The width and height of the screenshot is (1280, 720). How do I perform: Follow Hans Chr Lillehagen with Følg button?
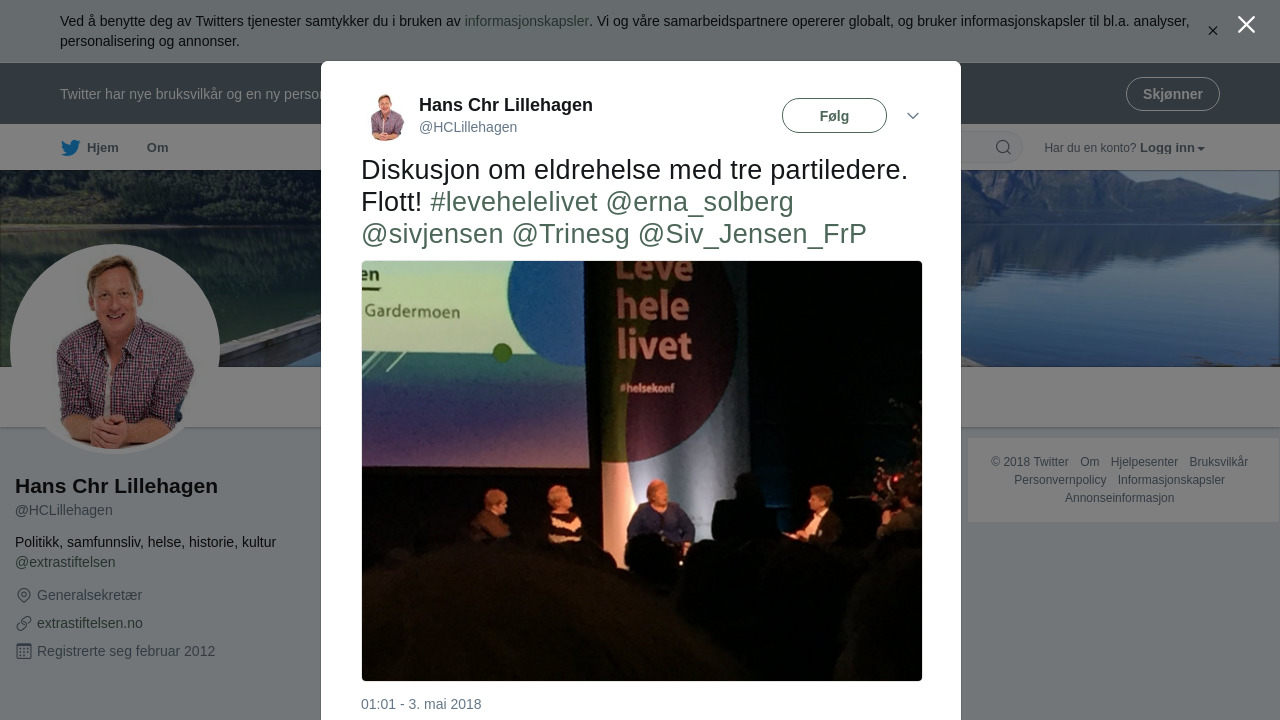(834, 116)
